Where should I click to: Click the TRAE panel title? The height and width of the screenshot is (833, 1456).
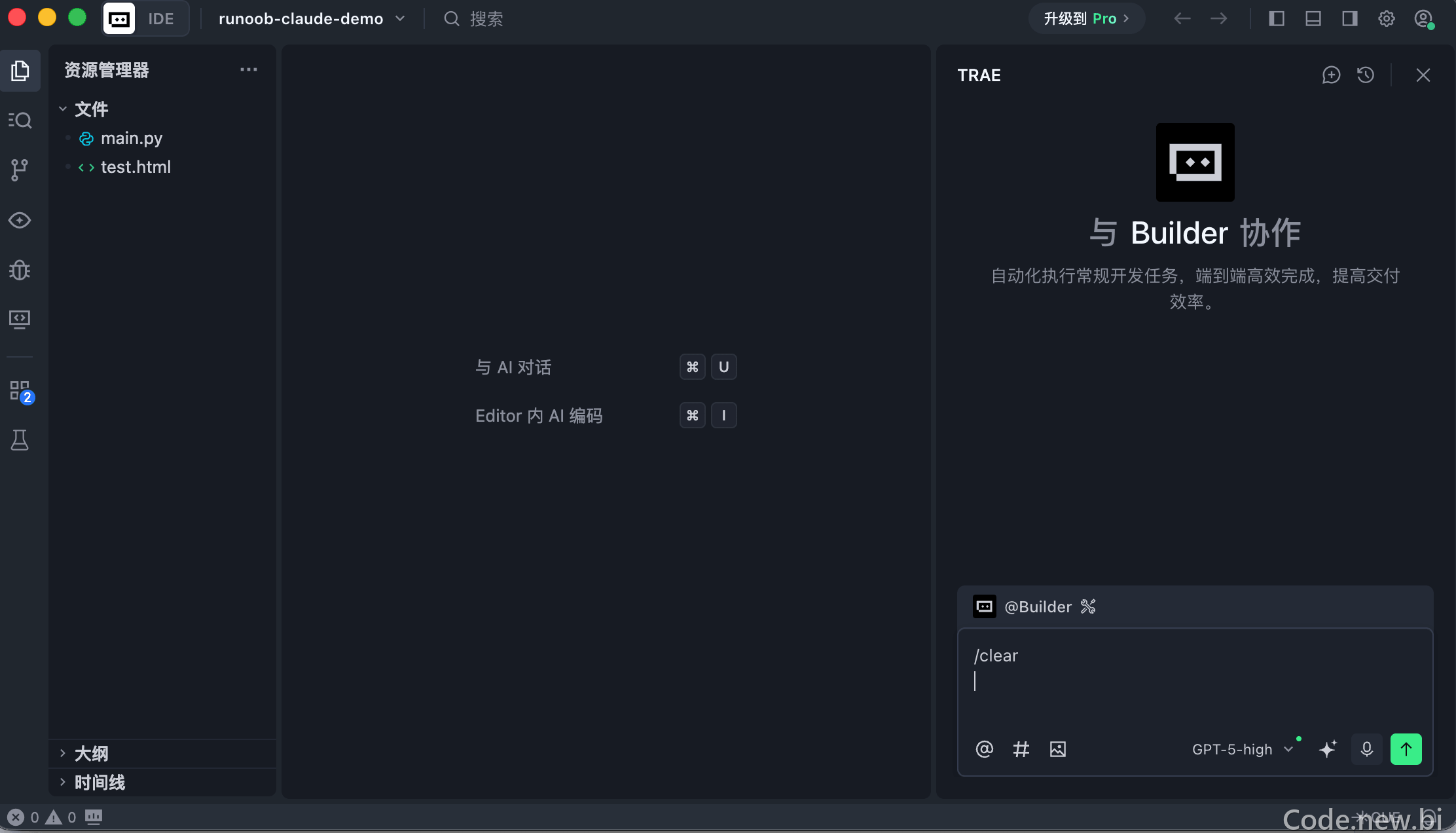979,75
